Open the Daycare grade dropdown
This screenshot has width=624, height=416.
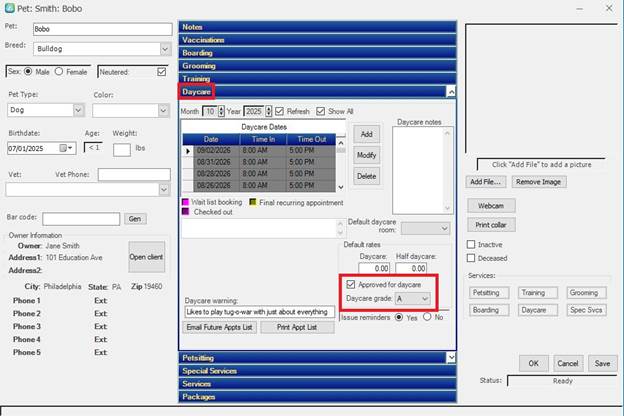pyautogui.click(x=425, y=299)
